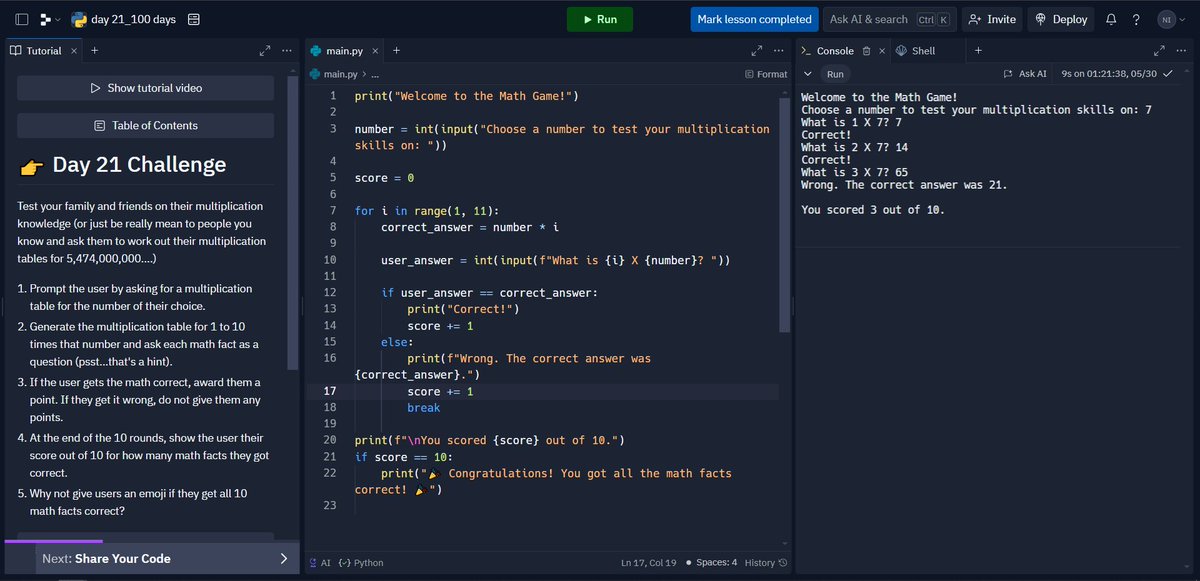Expand the breadcrumb ellipsis after main.py
This screenshot has width=1200, height=581.
pyautogui.click(x=374, y=74)
